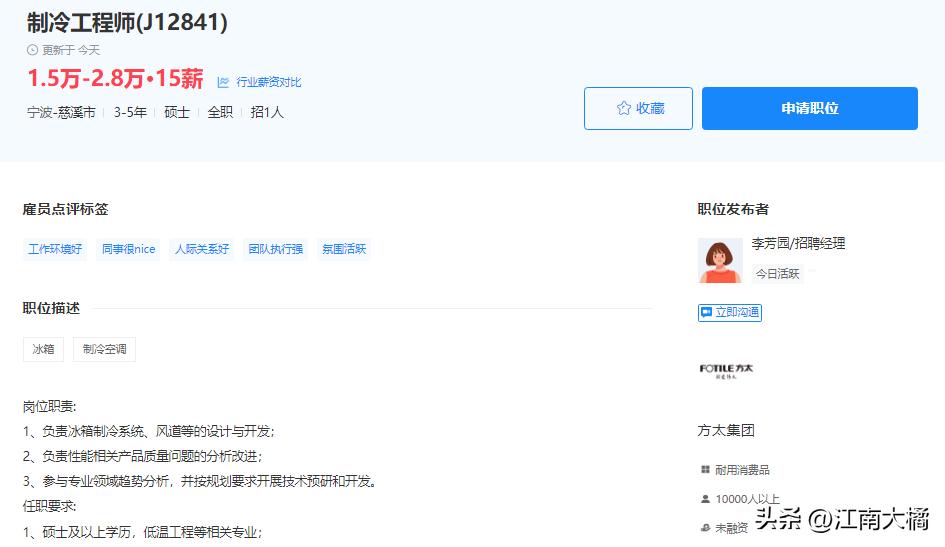Click the location 宁波-慈溪市
The image size is (945, 547).
tap(61, 113)
